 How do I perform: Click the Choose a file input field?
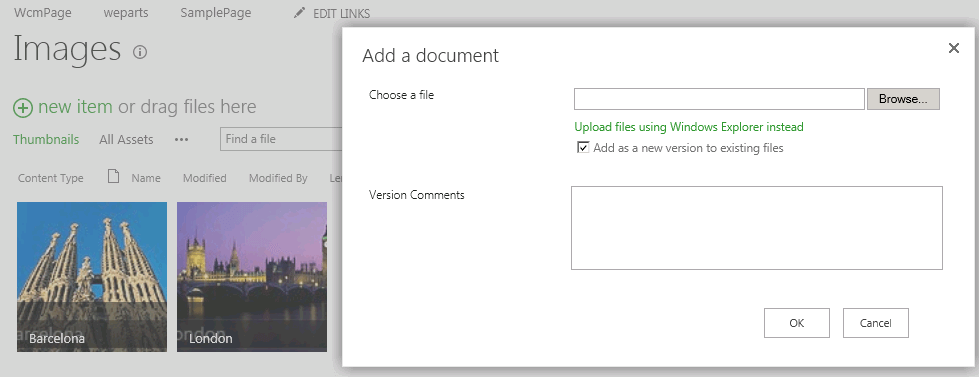click(x=719, y=99)
